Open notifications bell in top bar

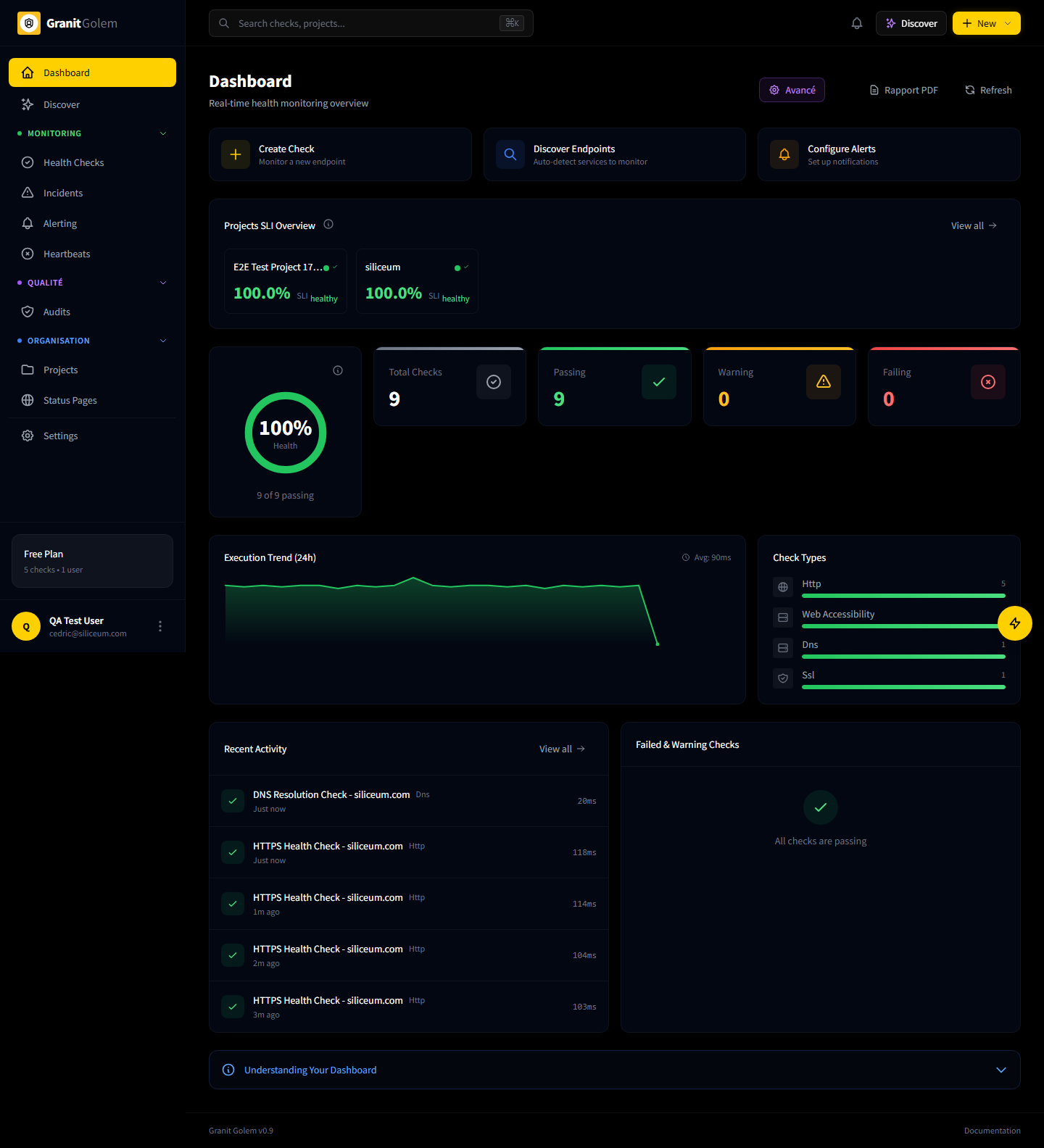tap(857, 23)
